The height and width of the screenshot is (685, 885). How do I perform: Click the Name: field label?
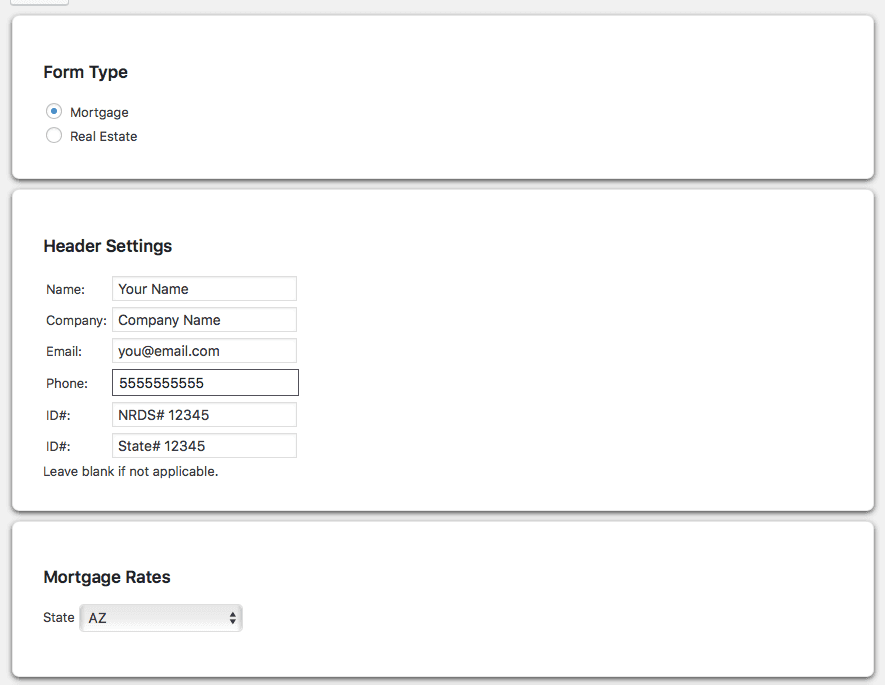[x=65, y=289]
